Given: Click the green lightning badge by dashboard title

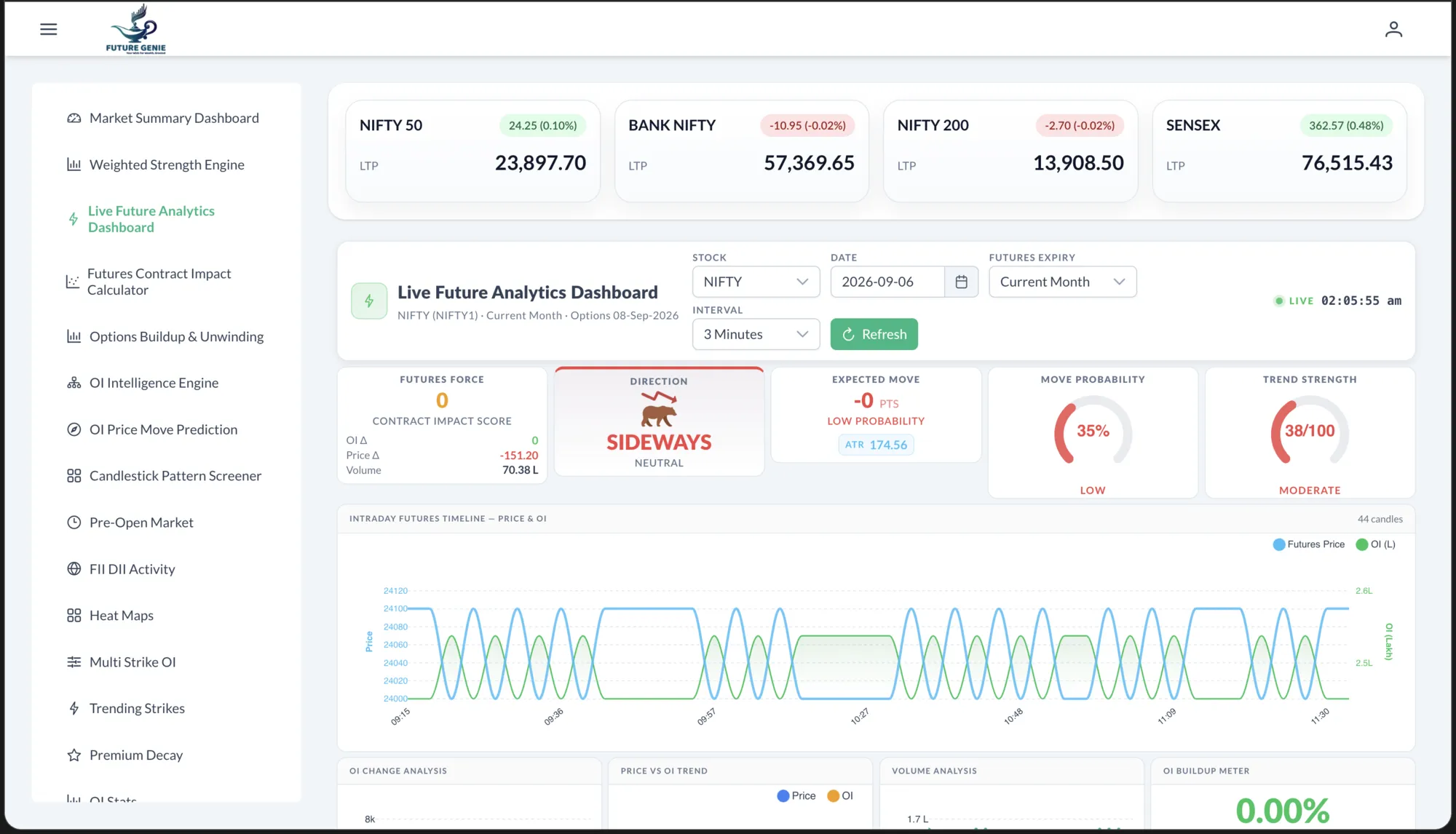Looking at the screenshot, I should coord(369,301).
